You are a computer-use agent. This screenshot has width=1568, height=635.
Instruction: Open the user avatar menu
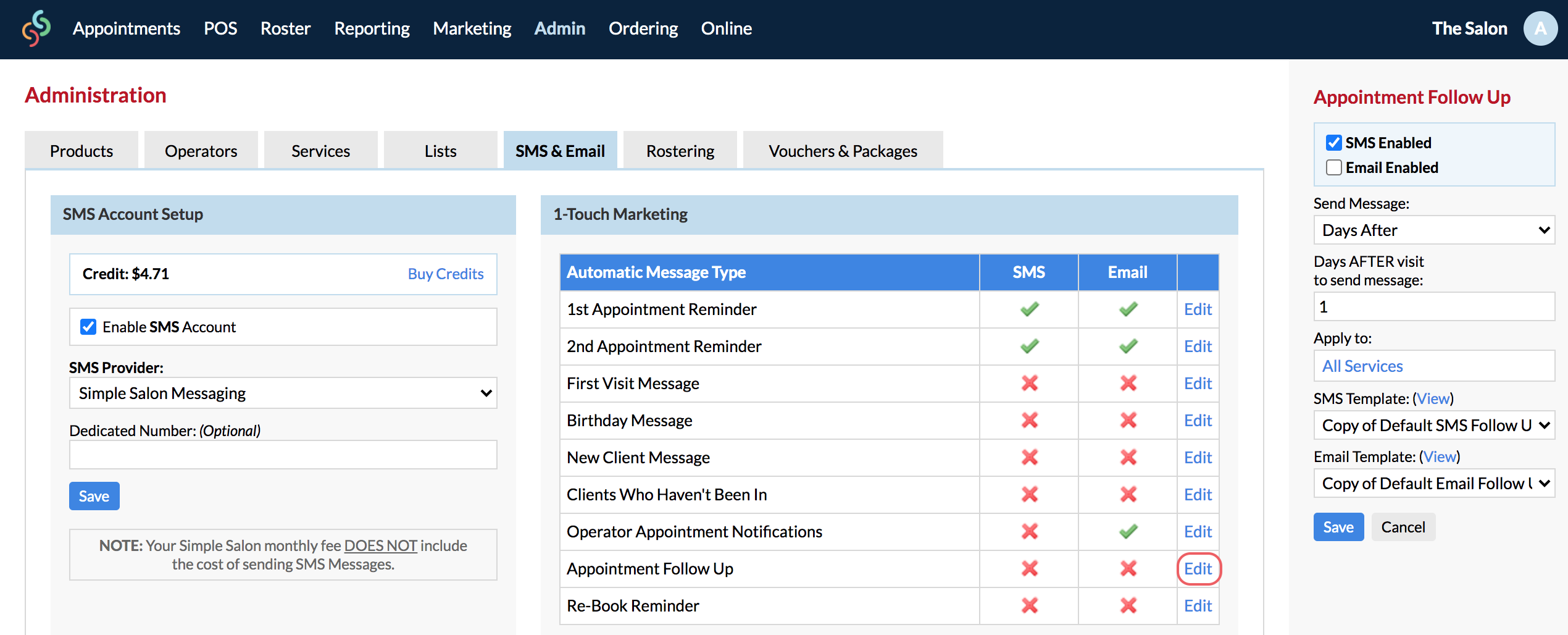(1541, 28)
